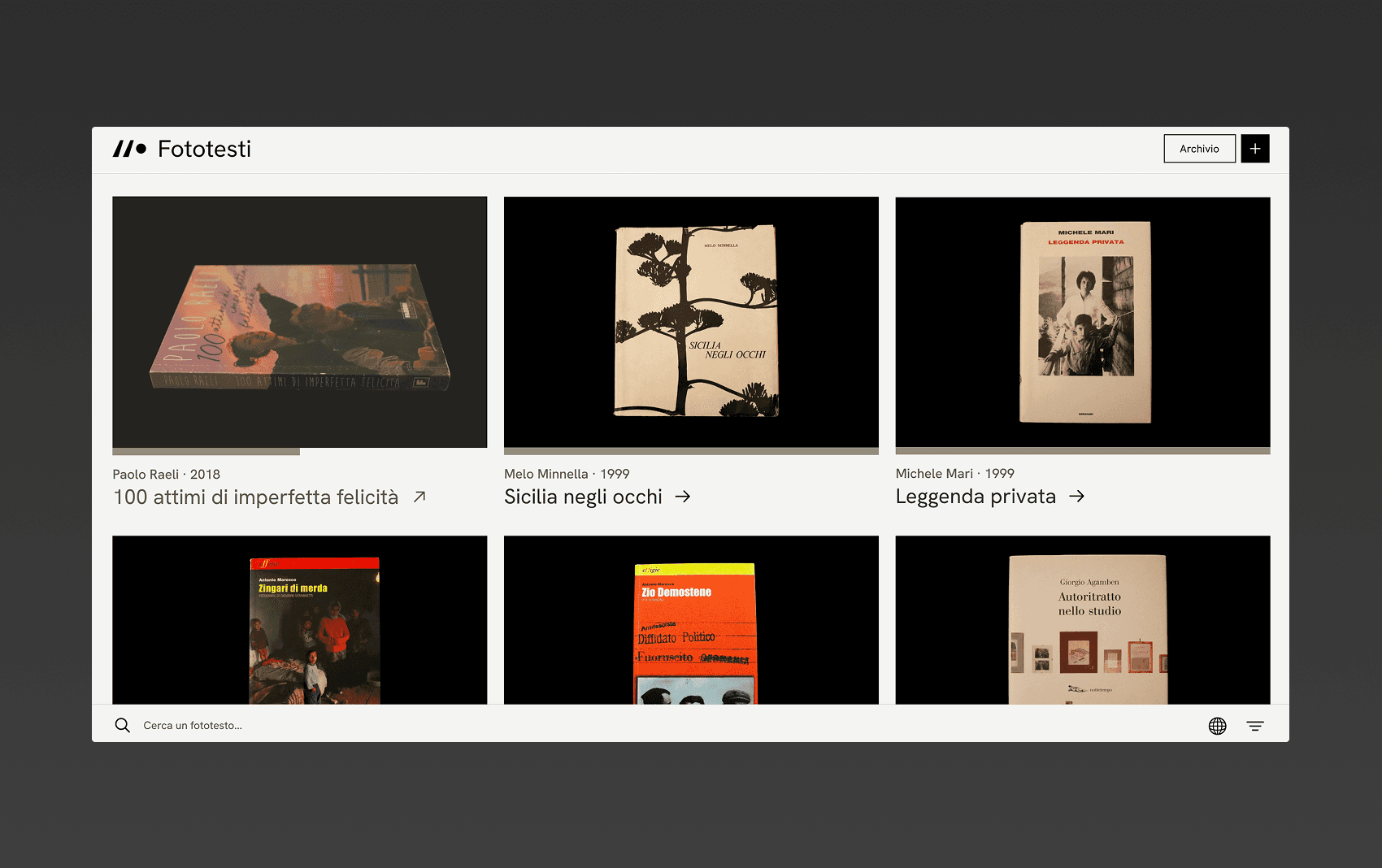Image resolution: width=1382 pixels, height=868 pixels.
Task: Click the magnifying glass search icon
Action: click(x=123, y=725)
